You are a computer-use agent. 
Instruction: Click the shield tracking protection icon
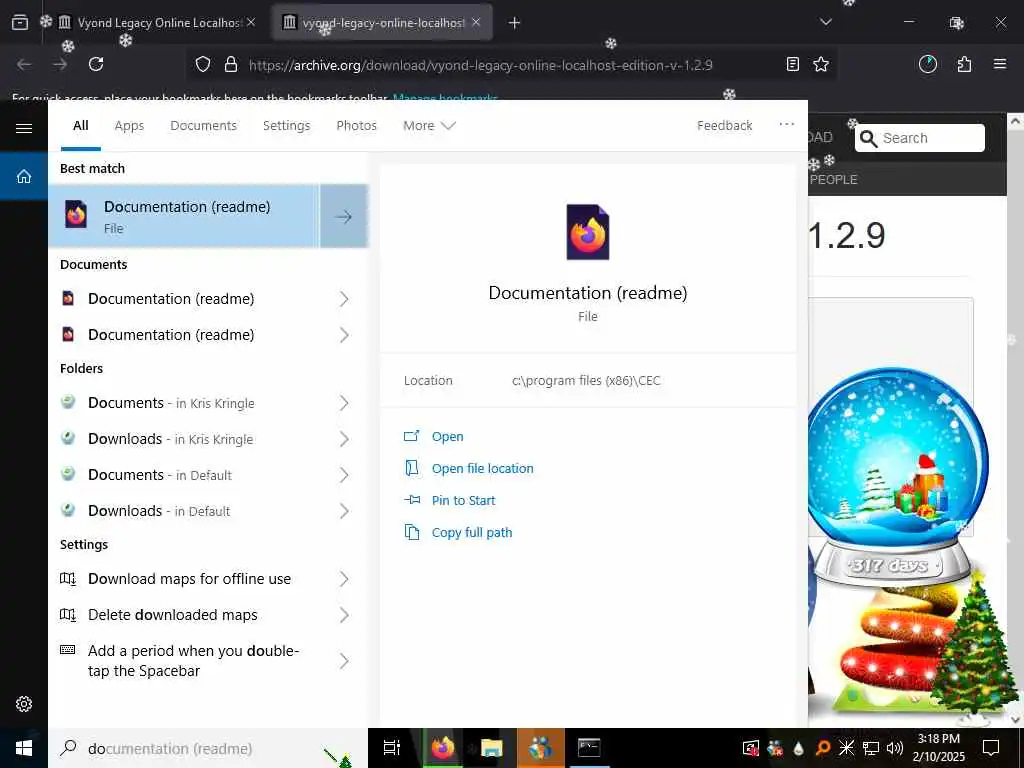click(x=203, y=64)
